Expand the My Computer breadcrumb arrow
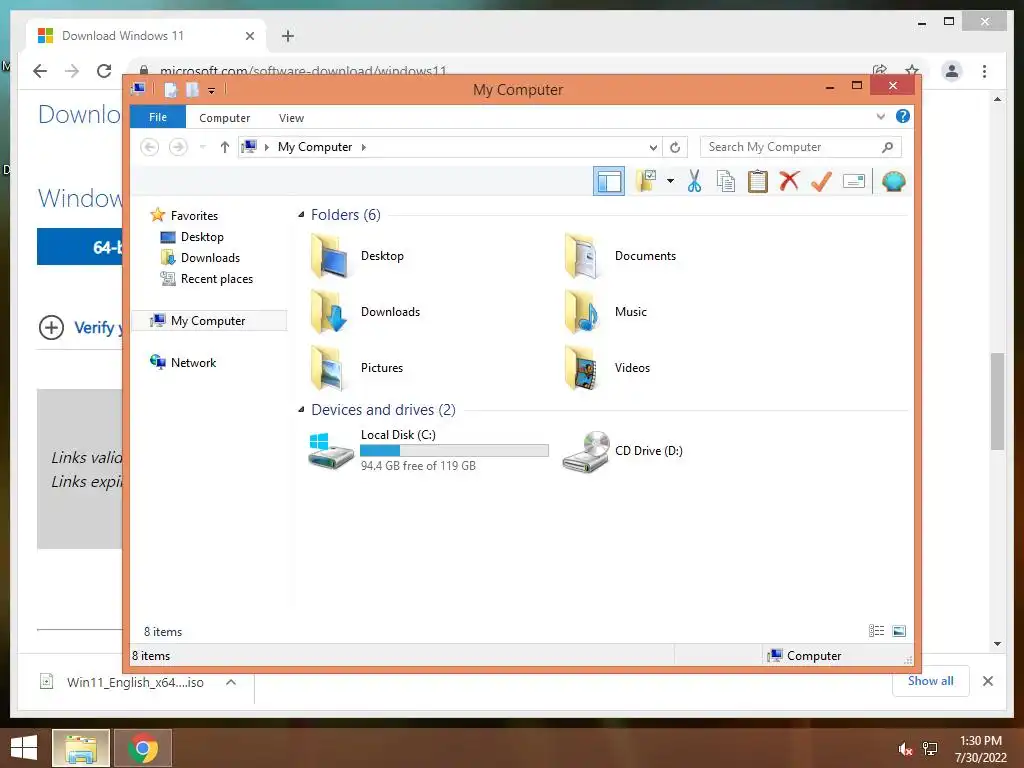This screenshot has height=768, width=1024. [x=364, y=148]
